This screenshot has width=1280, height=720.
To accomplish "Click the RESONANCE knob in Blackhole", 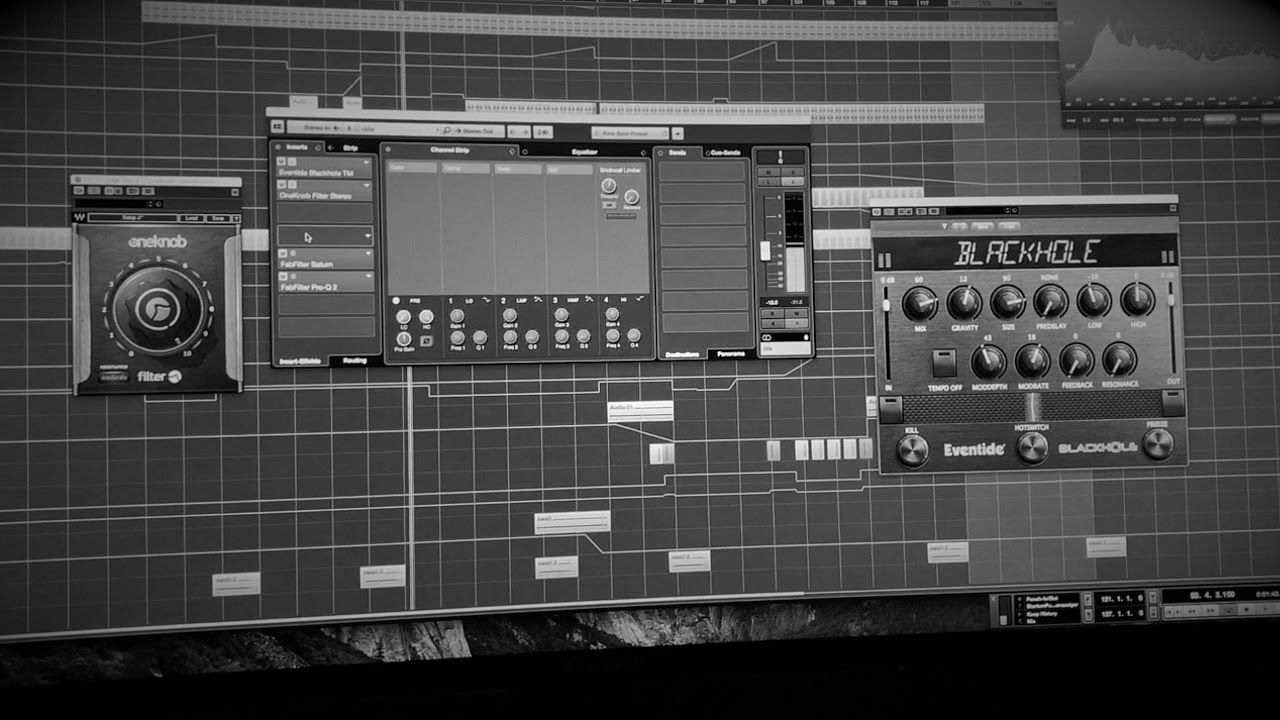I will [x=1119, y=358].
